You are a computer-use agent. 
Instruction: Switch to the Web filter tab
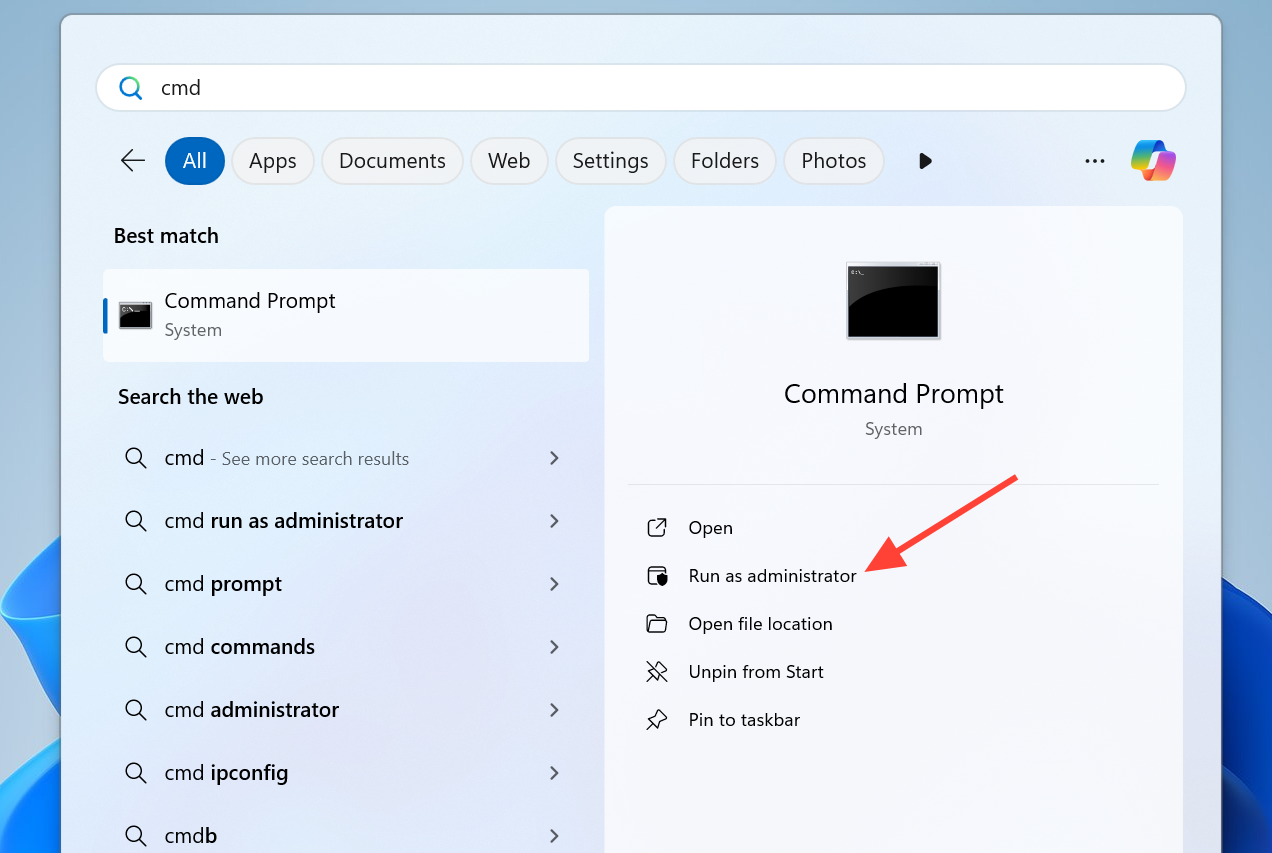tap(509, 161)
